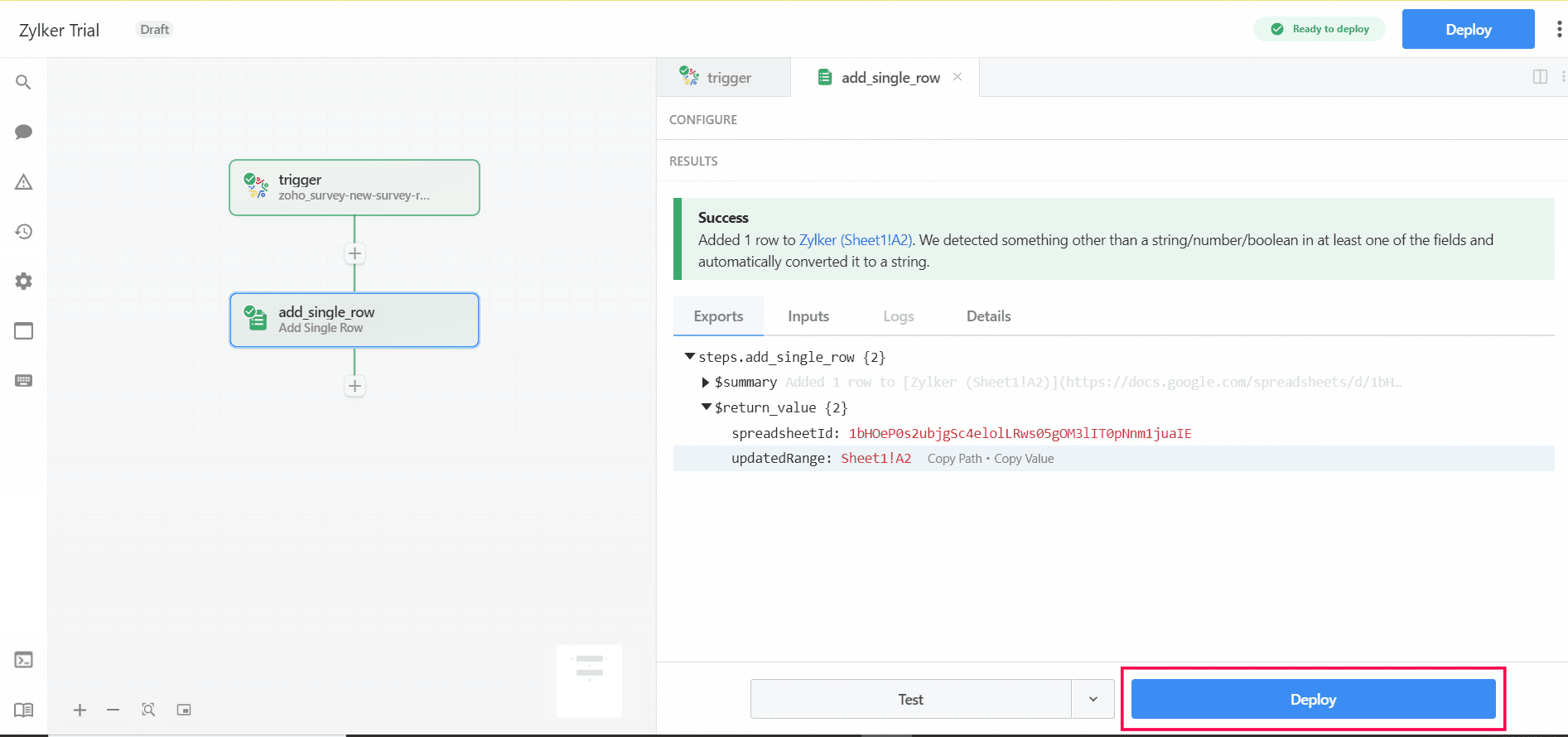Close the add_single_row tab
This screenshot has width=1568, height=737.
(958, 77)
